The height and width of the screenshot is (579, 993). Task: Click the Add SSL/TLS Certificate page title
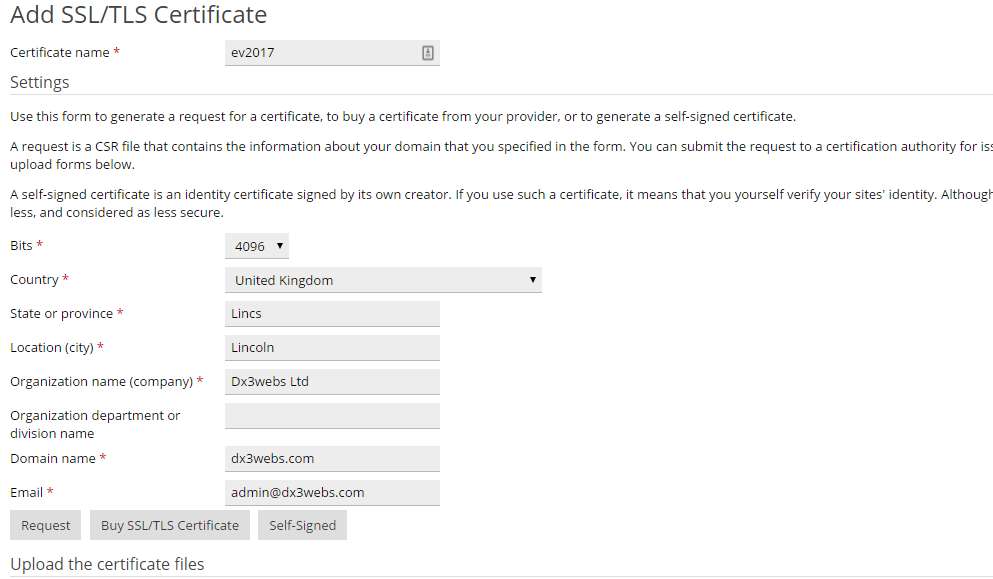click(139, 15)
